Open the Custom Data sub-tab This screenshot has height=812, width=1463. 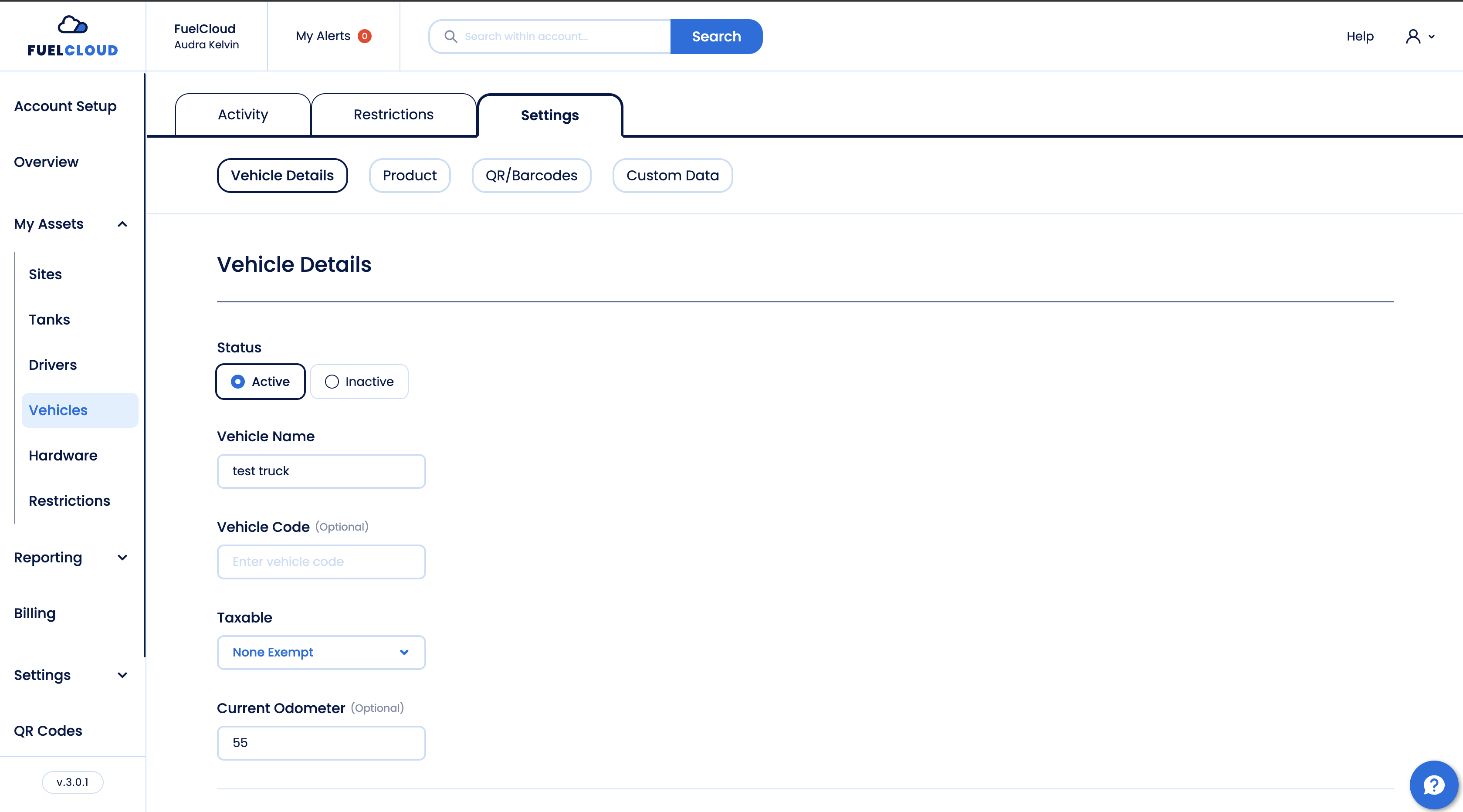(x=672, y=176)
